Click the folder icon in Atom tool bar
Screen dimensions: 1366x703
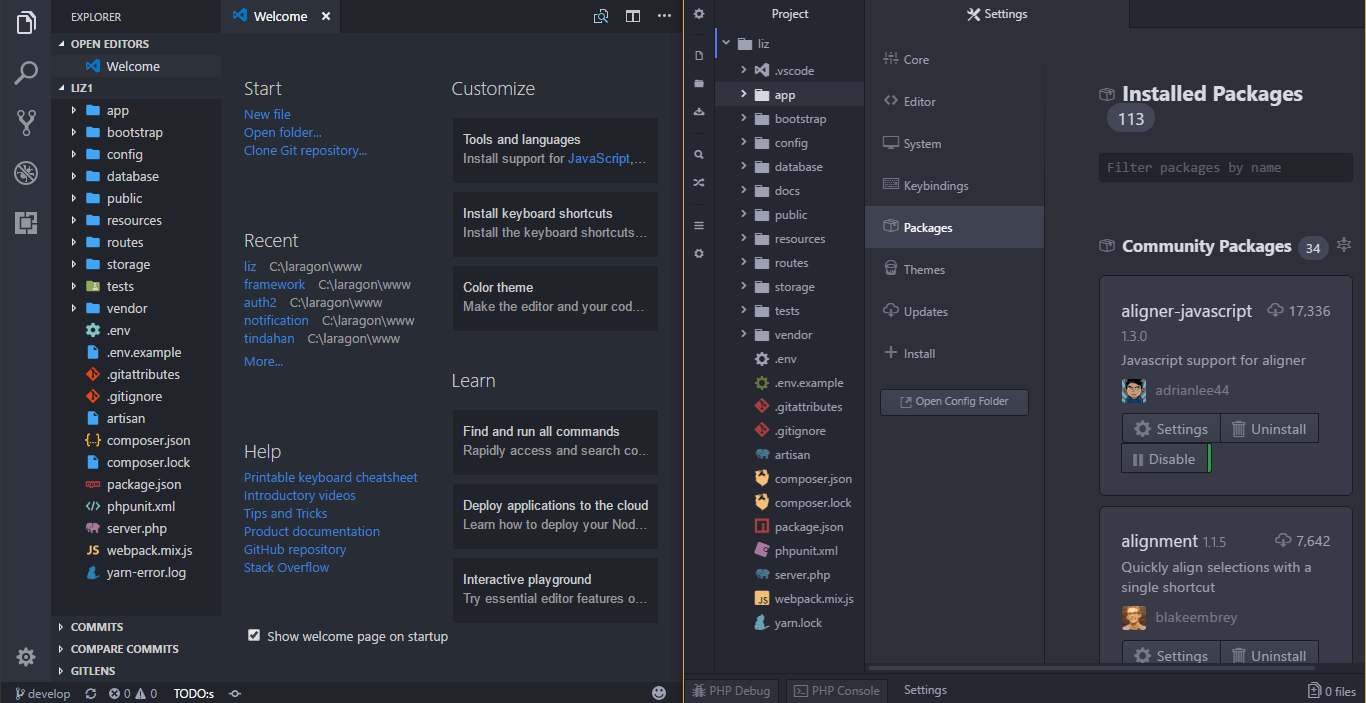click(x=699, y=84)
